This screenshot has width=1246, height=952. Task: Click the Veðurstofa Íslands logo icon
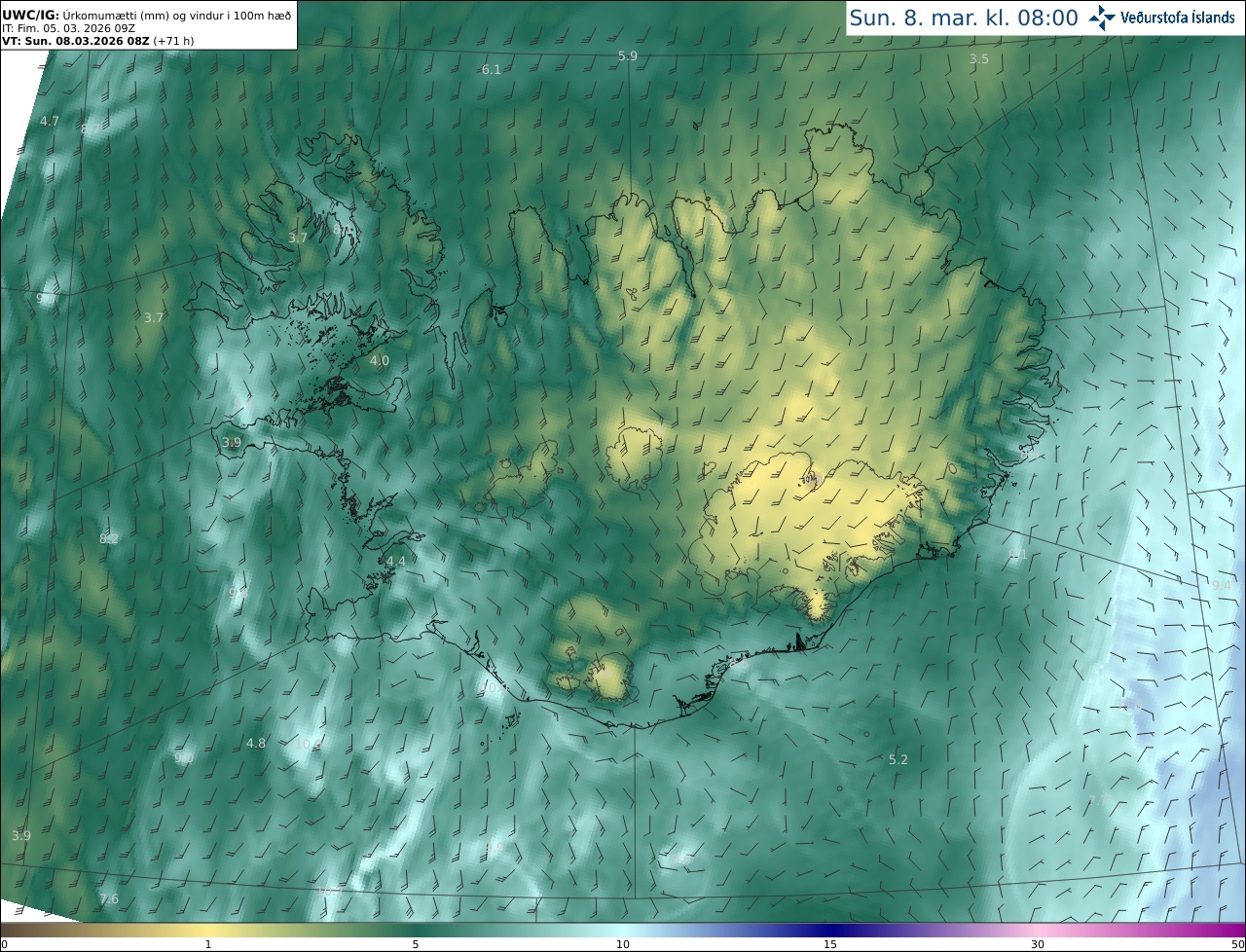tap(1102, 18)
